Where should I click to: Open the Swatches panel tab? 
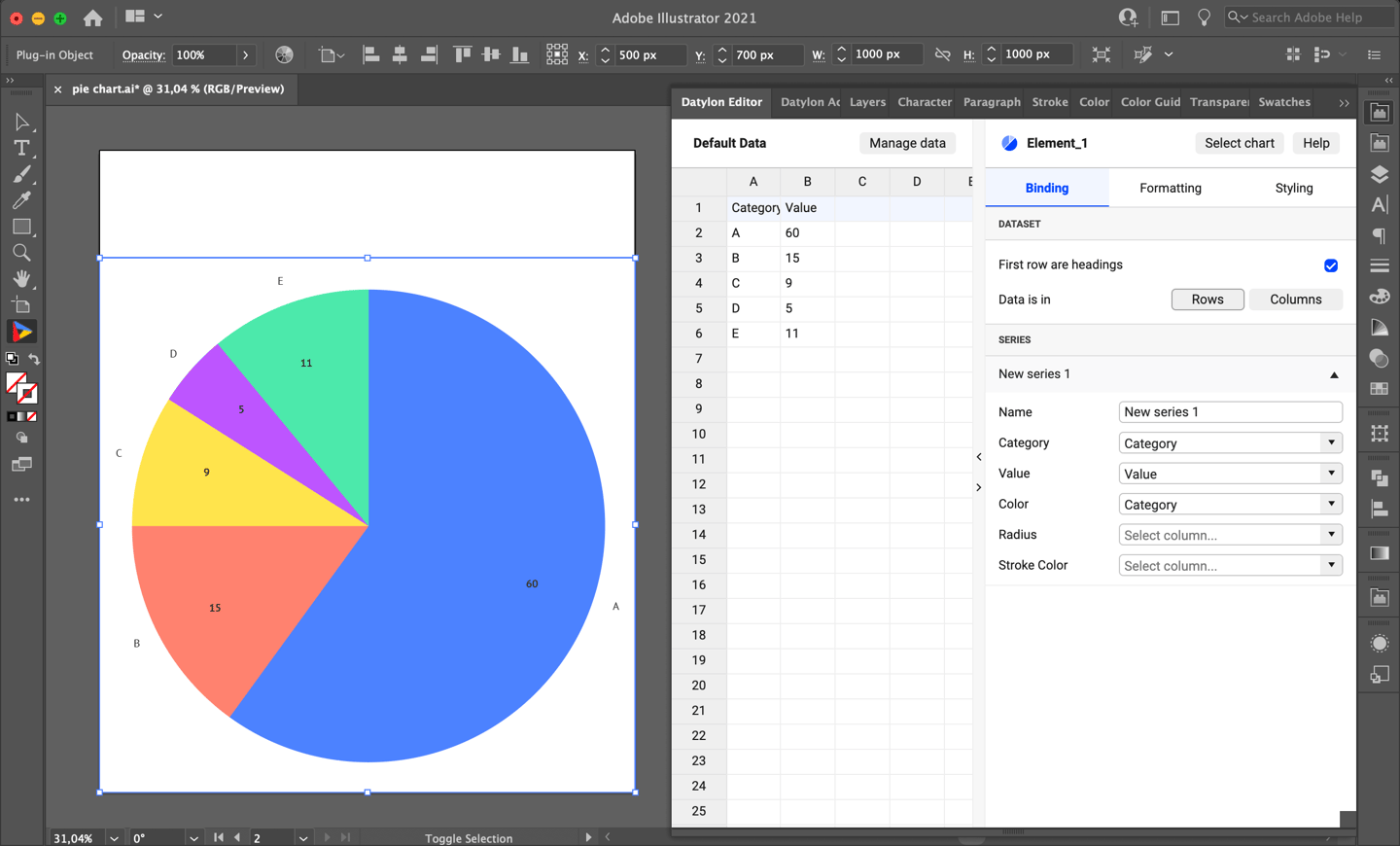(1283, 101)
